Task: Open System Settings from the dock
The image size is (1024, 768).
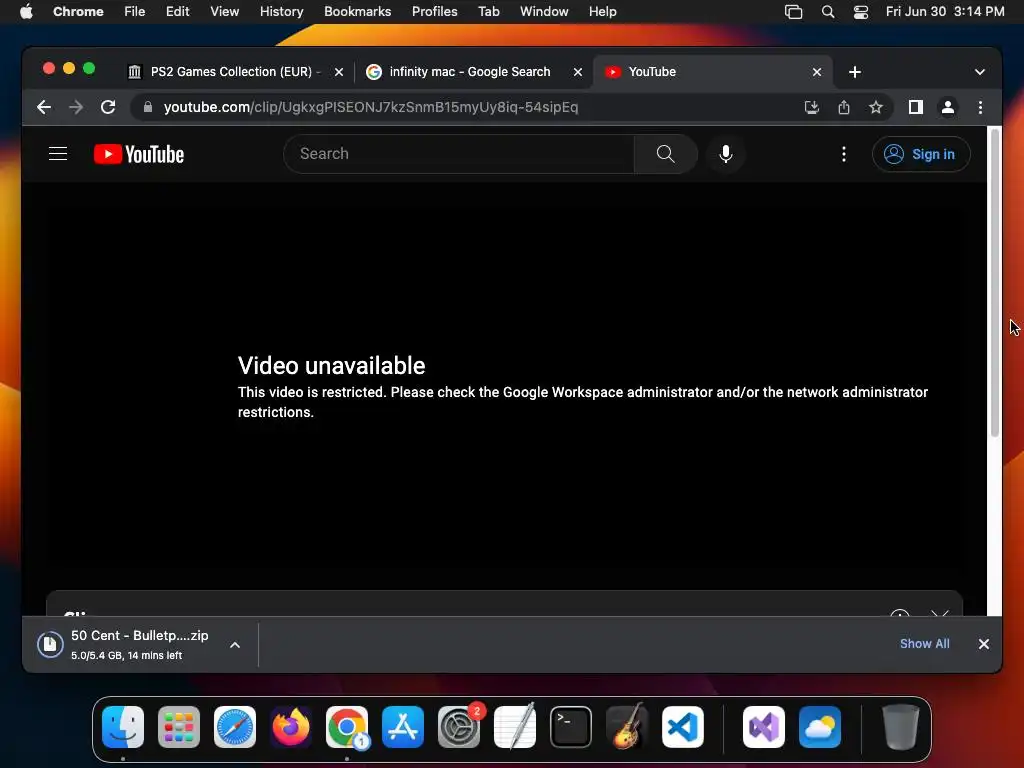Action: (459, 727)
